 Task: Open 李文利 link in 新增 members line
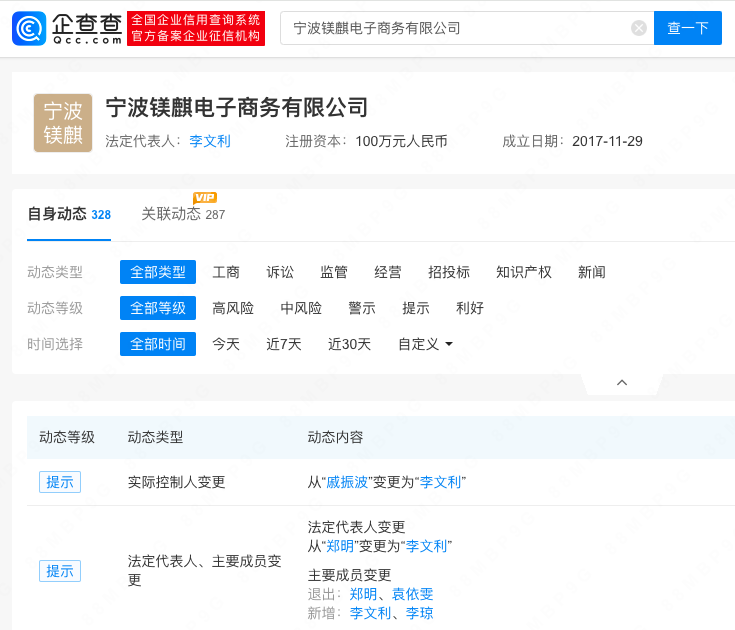[x=370, y=613]
